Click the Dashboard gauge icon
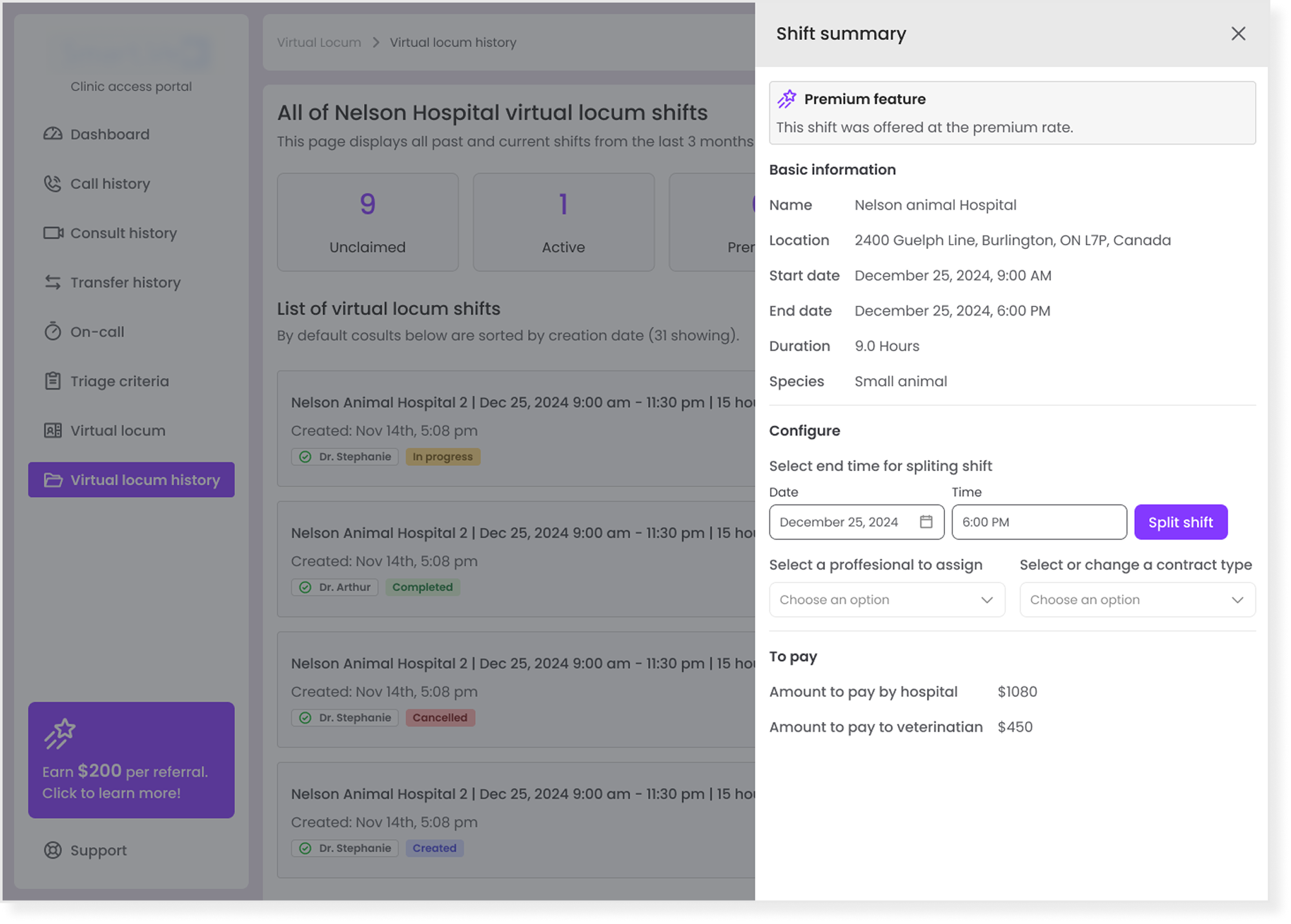The image size is (1291, 924). point(53,134)
